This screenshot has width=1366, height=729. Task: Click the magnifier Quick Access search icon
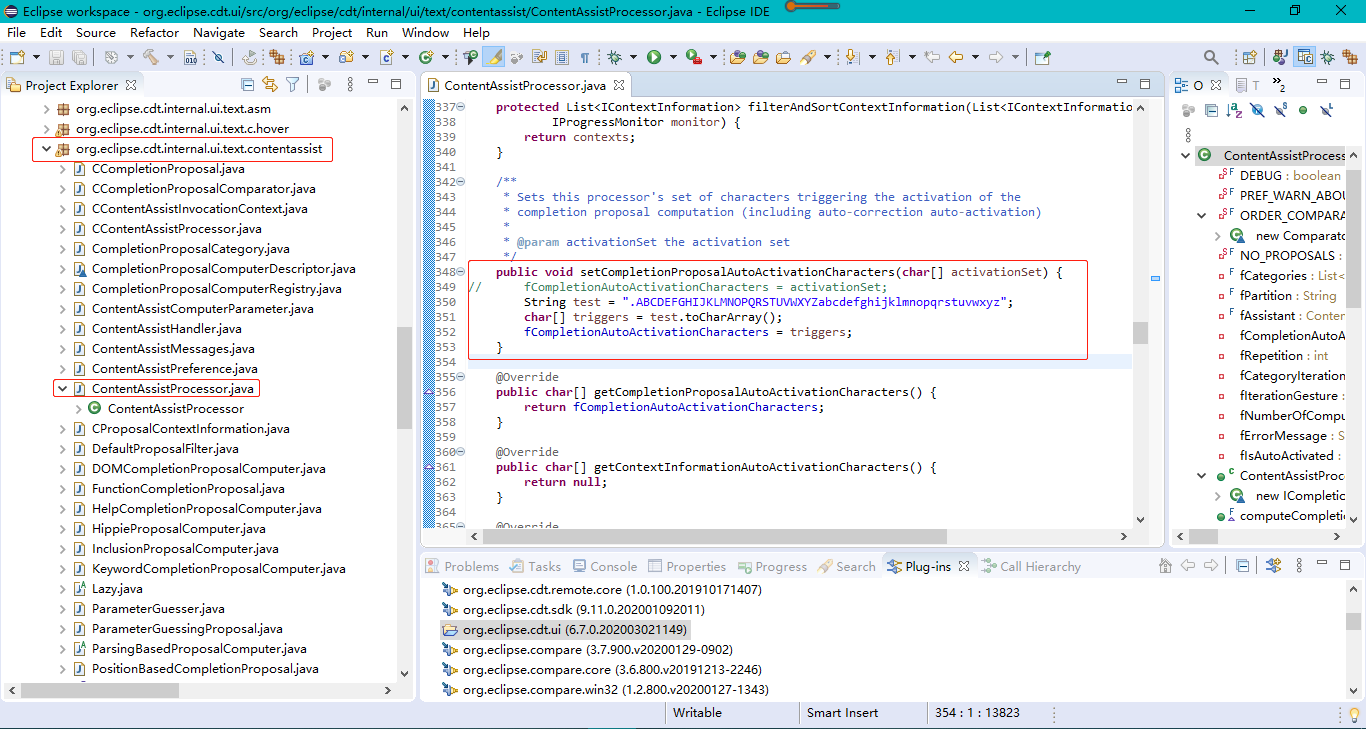click(1211, 57)
